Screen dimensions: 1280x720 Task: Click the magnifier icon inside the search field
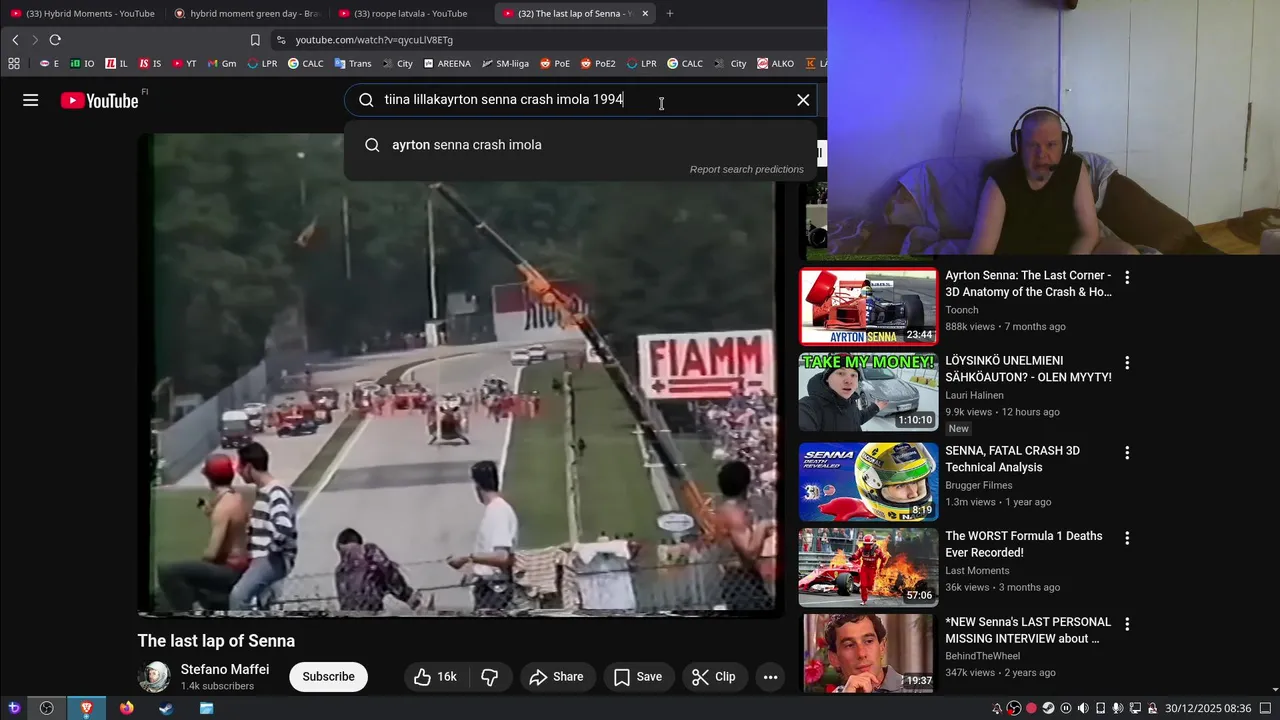[x=366, y=100]
